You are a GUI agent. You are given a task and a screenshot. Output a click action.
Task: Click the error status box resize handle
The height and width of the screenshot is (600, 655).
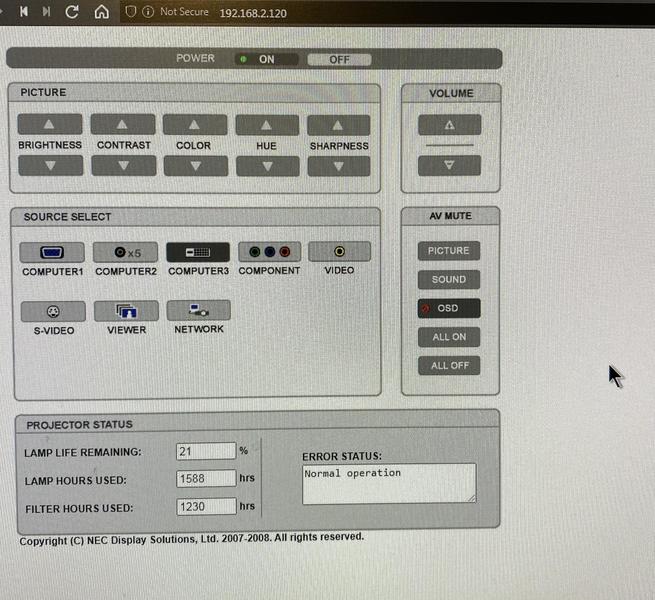(472, 498)
